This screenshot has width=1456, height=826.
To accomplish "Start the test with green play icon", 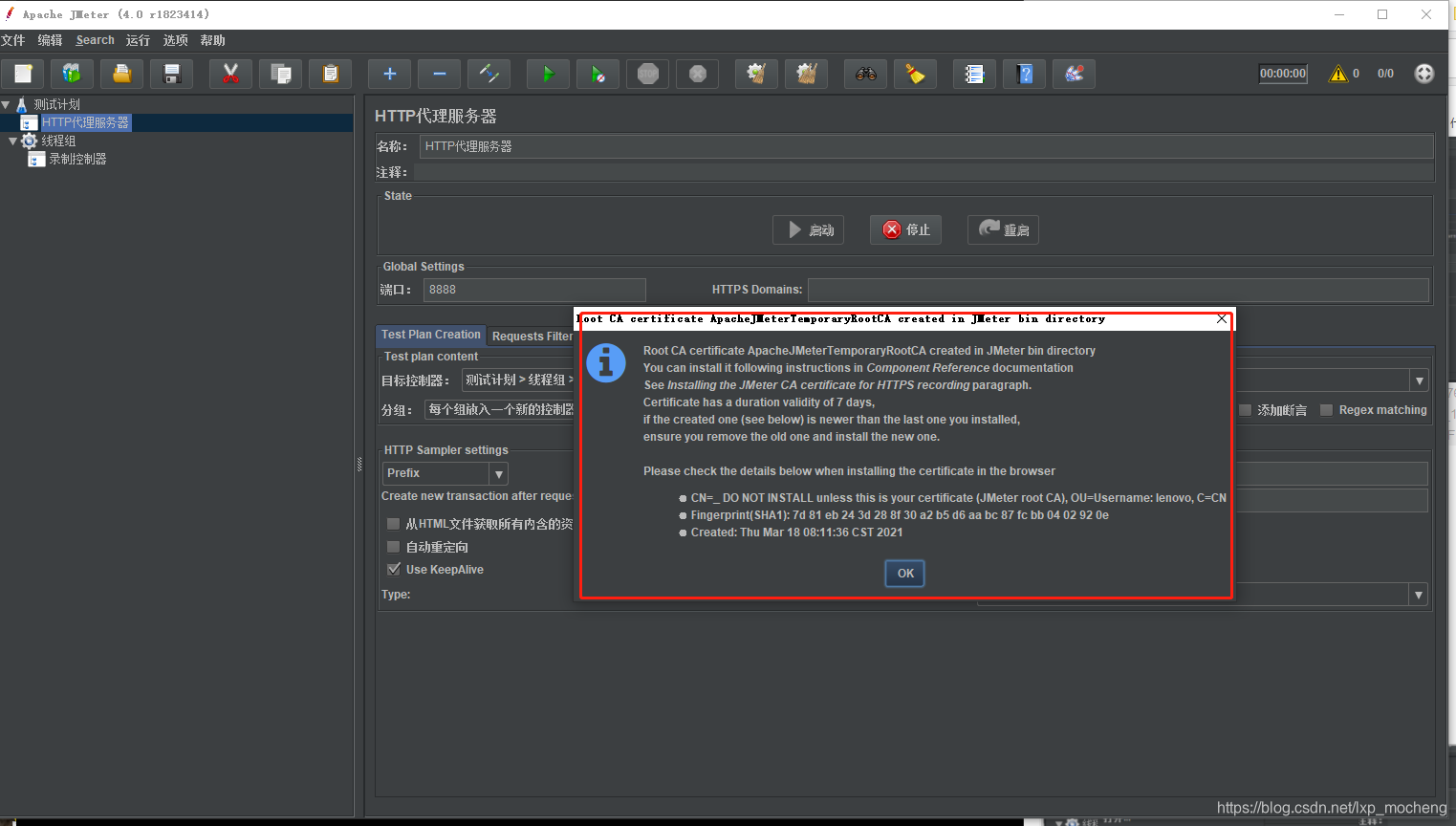I will click(x=548, y=74).
